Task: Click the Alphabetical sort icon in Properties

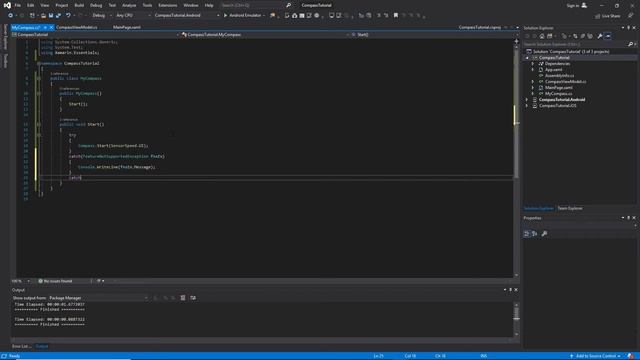Action: click(x=535, y=234)
